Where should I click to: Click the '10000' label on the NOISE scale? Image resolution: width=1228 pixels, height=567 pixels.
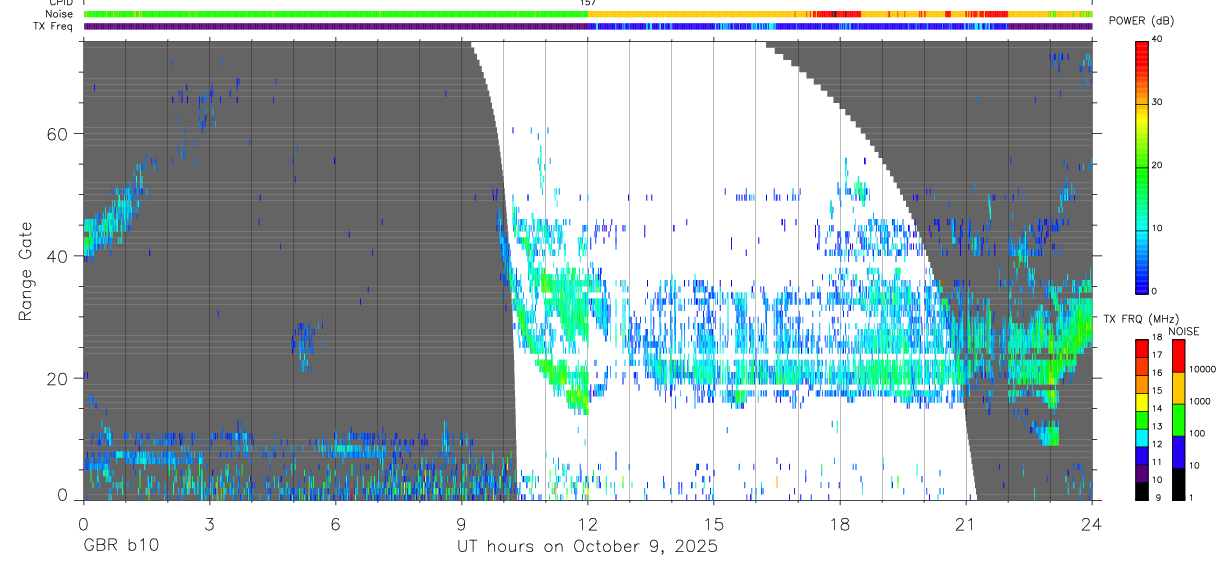(1203, 369)
